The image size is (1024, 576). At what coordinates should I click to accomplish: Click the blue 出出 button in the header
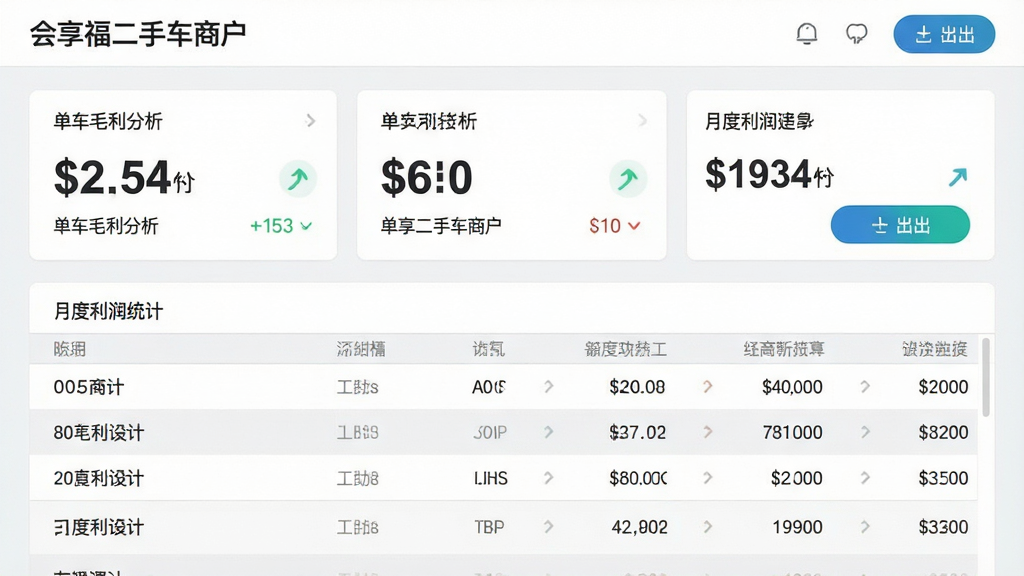coord(944,34)
